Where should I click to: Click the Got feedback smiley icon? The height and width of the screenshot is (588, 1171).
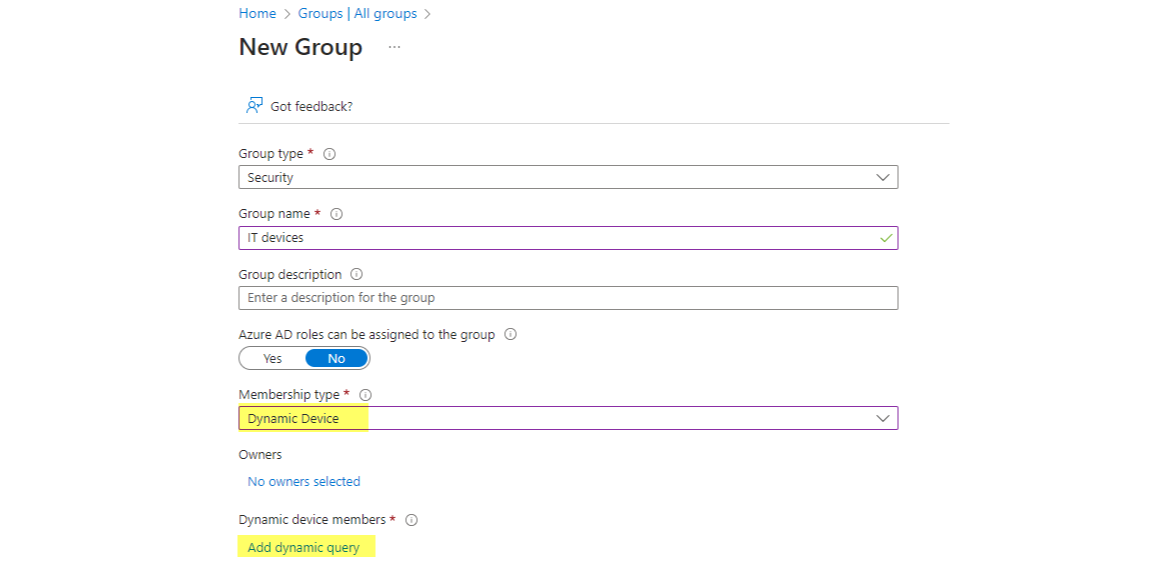pyautogui.click(x=253, y=105)
